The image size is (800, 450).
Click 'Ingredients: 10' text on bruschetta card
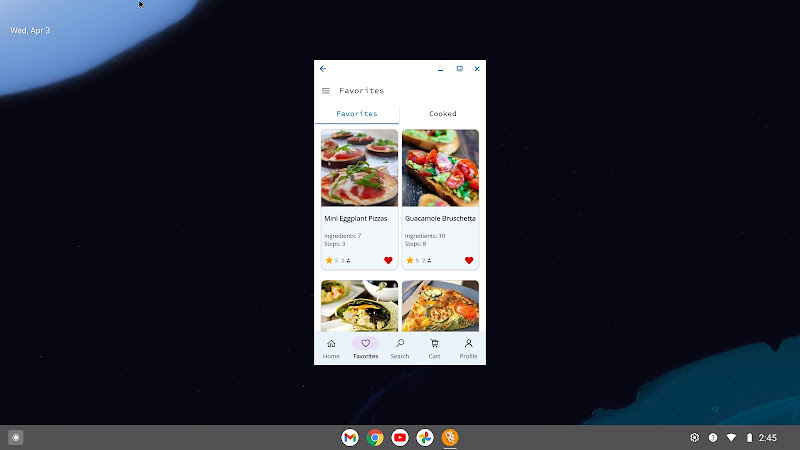point(425,236)
